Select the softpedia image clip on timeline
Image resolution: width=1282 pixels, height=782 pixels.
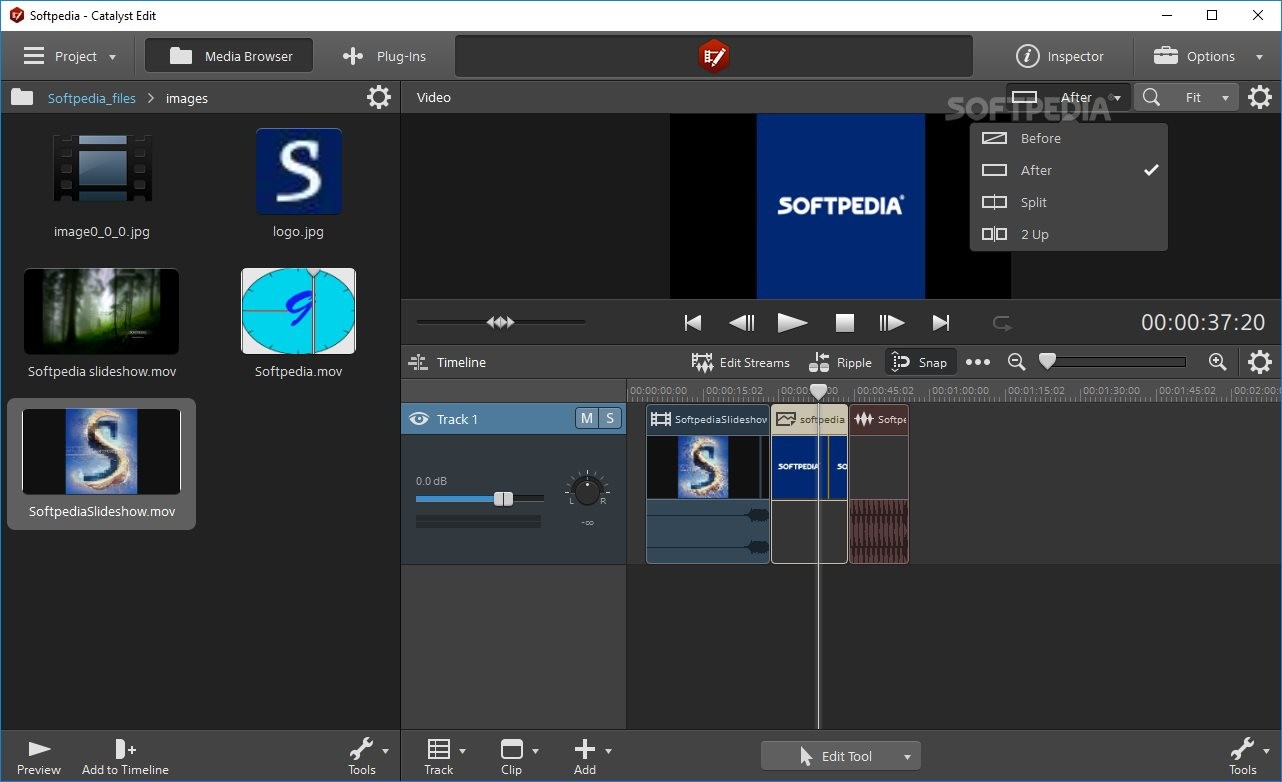click(x=810, y=484)
